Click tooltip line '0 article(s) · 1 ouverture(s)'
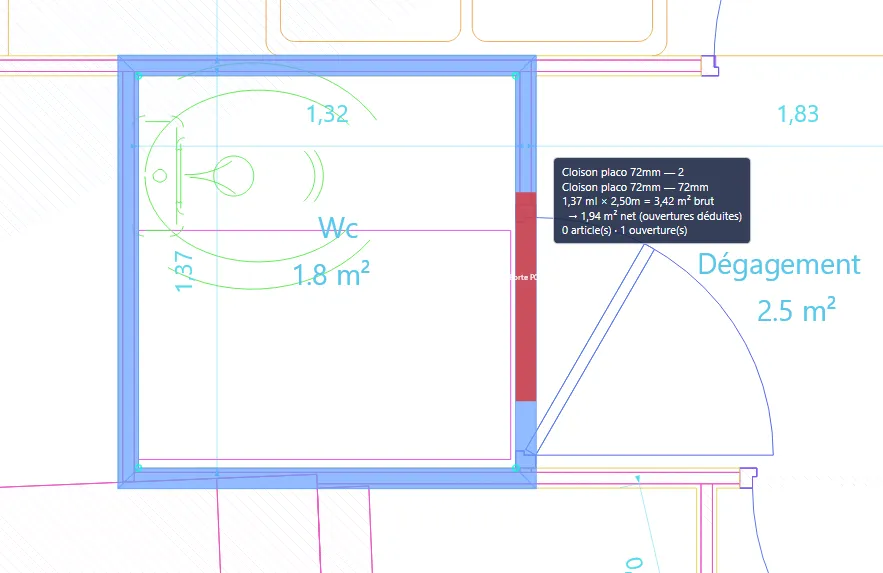The height and width of the screenshot is (573, 883). point(625,230)
